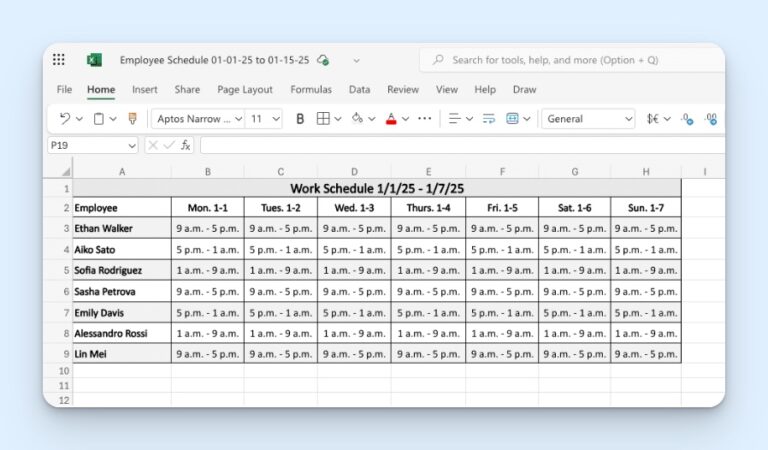Expand the currency format dropdown arrow
The image size is (768, 450).
coord(667,119)
